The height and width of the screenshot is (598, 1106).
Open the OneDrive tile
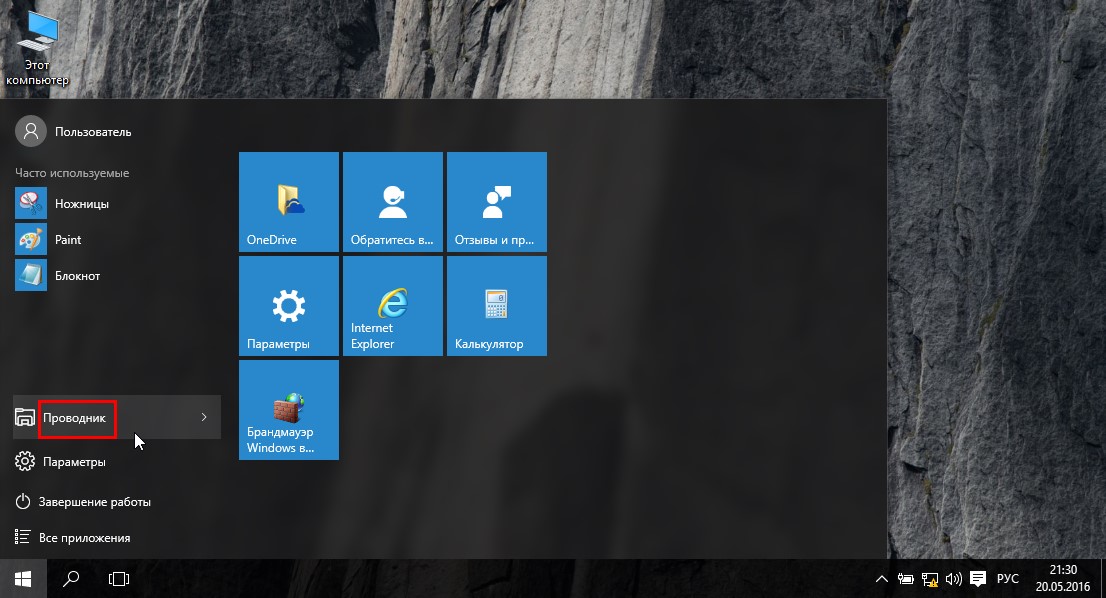click(289, 202)
